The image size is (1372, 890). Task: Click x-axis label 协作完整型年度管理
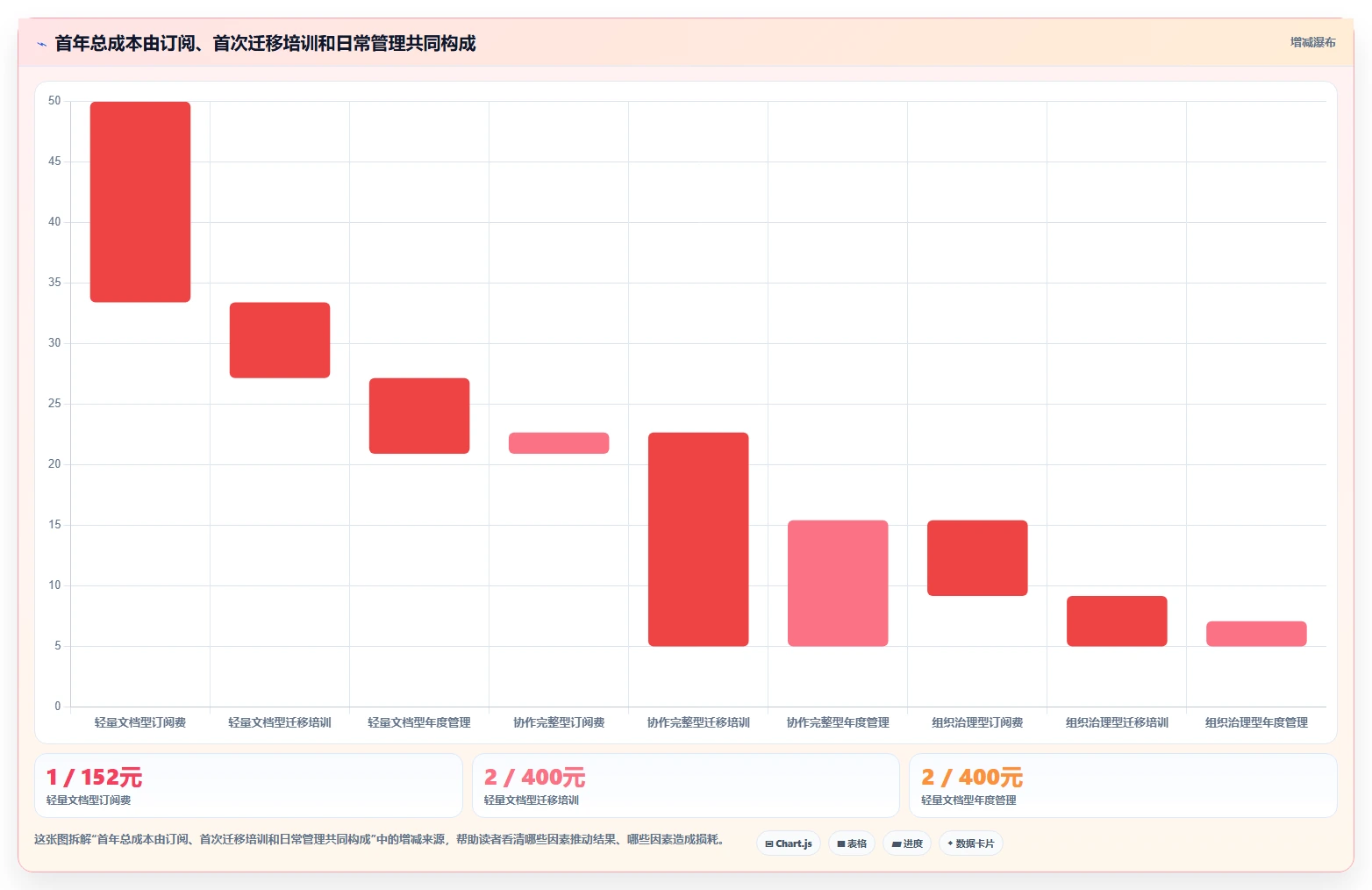pos(838,722)
